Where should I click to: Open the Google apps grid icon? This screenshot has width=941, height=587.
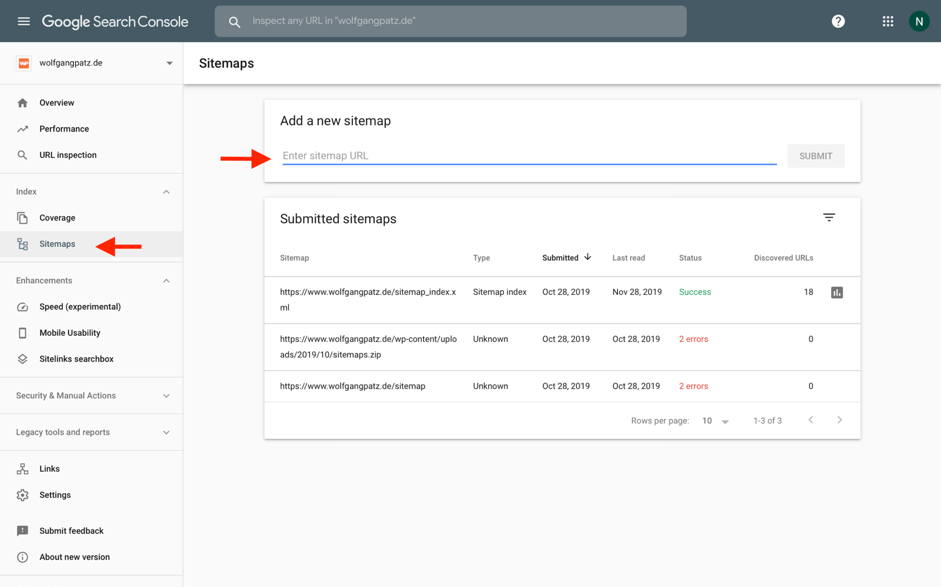pos(888,22)
